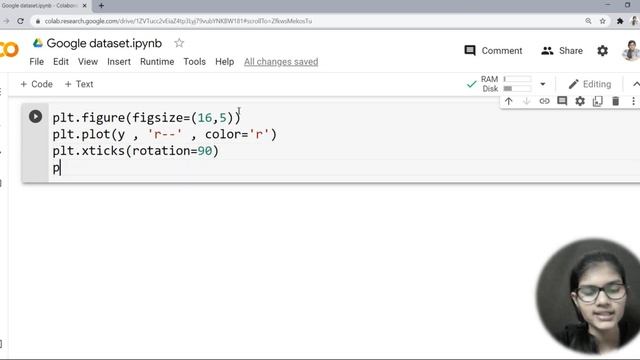This screenshot has width=640, height=360.
Task: Collapse the header with chevron up
Action: [x=636, y=84]
